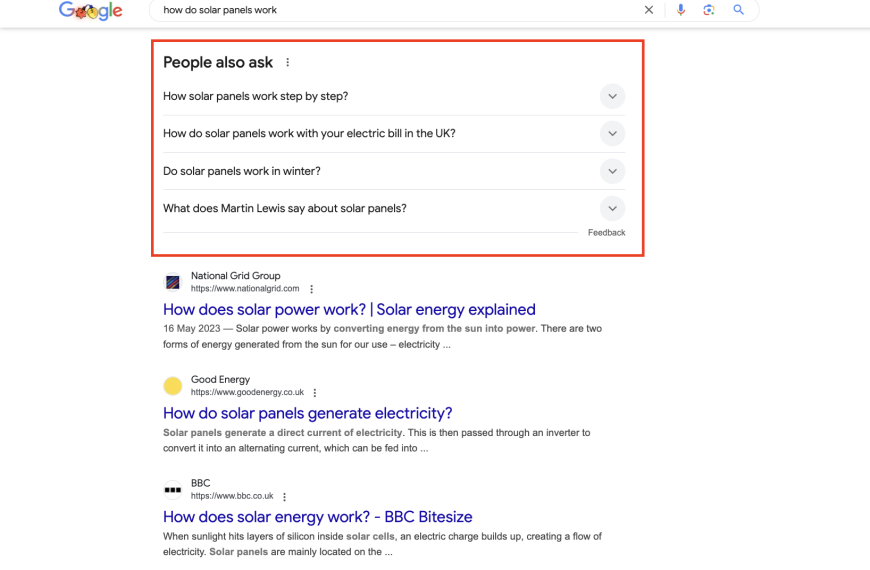Start voice search with microphone icon
The width and height of the screenshot is (870, 570).
[x=681, y=10]
